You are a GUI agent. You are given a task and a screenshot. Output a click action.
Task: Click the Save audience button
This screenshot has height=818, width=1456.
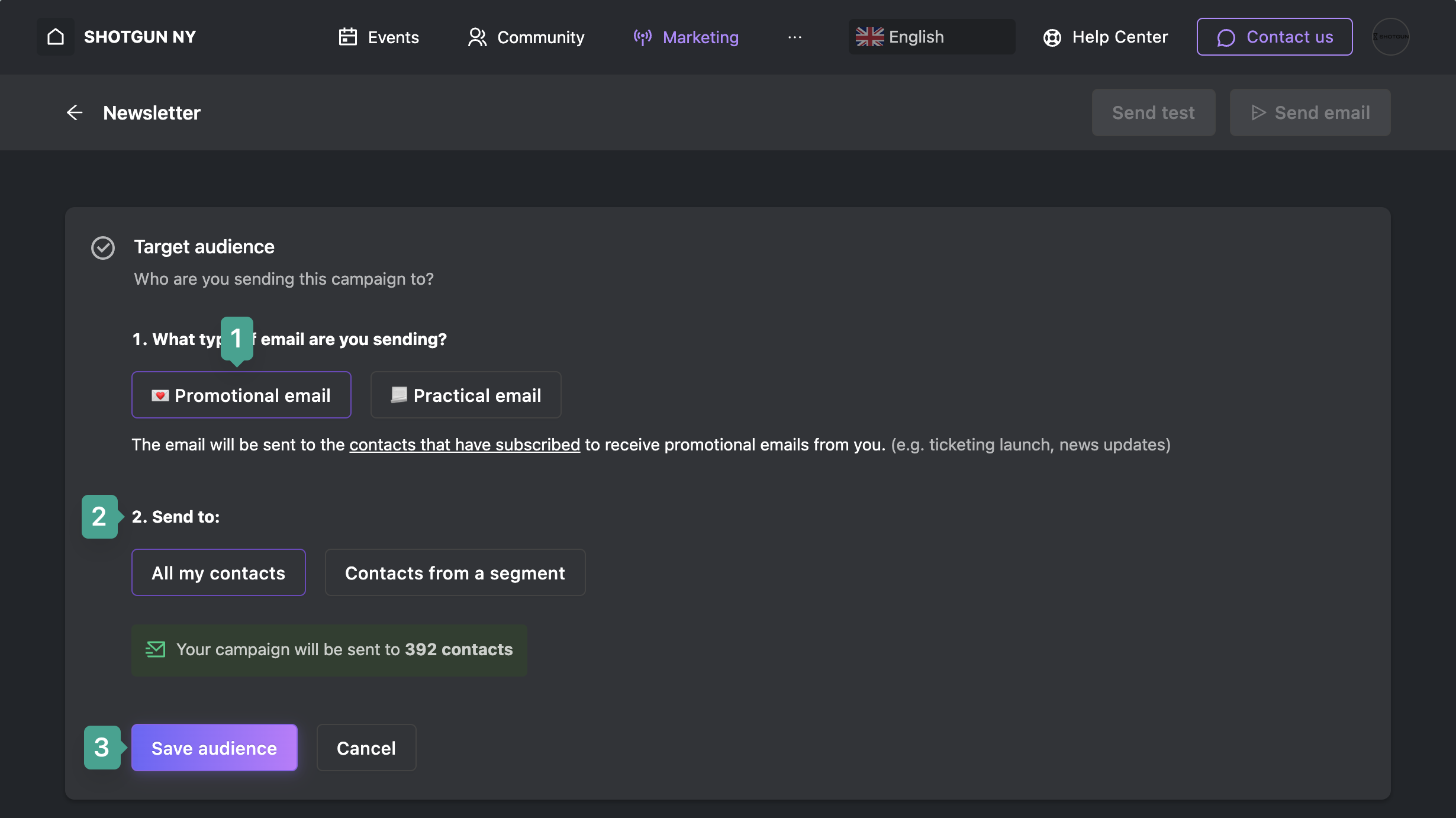[x=214, y=748]
